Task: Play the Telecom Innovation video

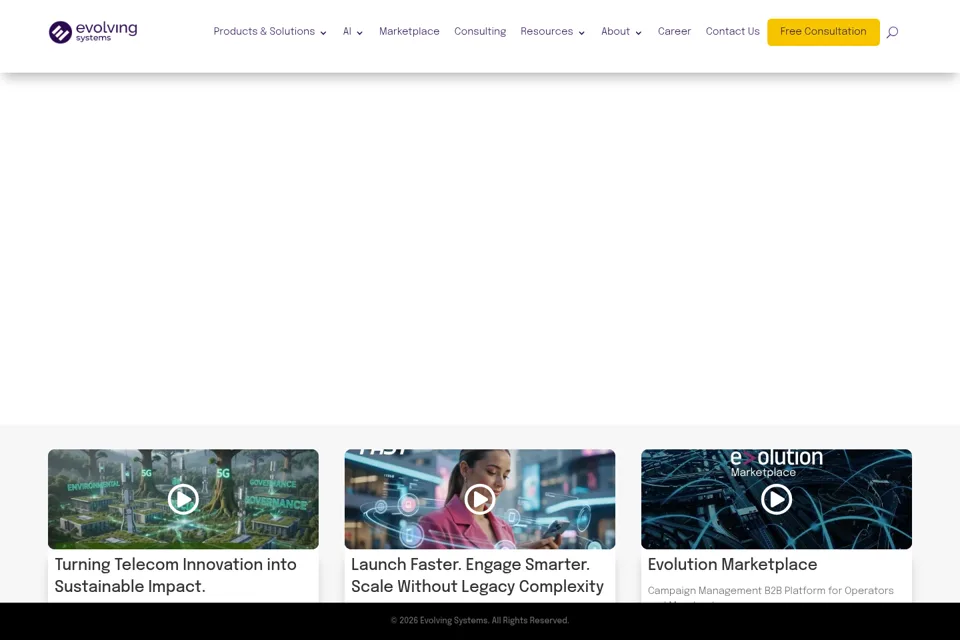Action: [183, 499]
